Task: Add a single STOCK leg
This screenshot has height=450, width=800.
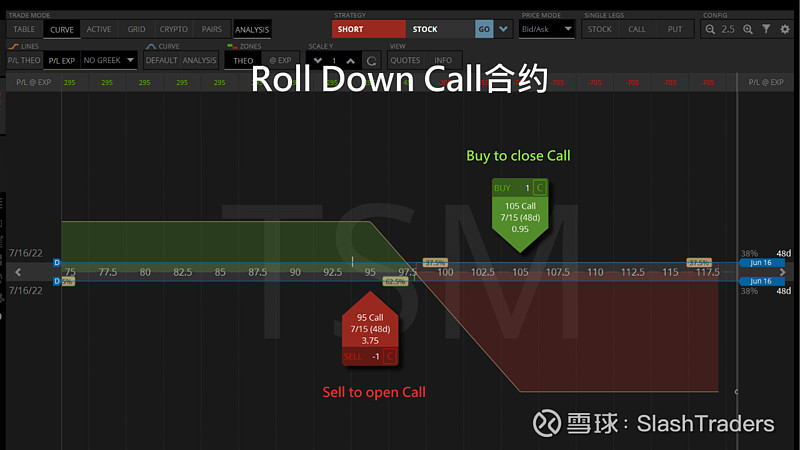Action: [x=599, y=29]
